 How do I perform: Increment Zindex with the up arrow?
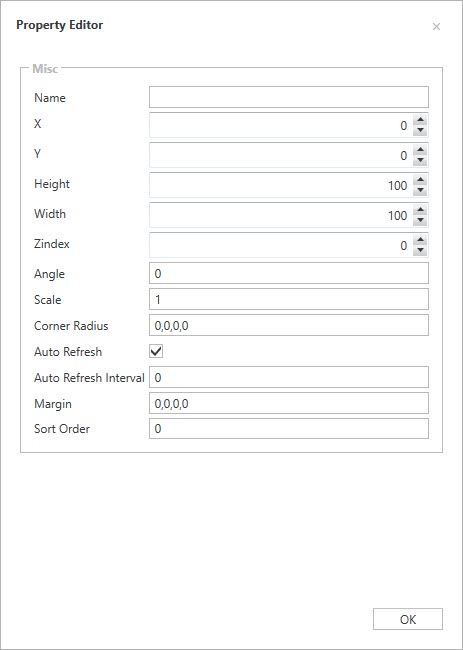pyautogui.click(x=420, y=240)
